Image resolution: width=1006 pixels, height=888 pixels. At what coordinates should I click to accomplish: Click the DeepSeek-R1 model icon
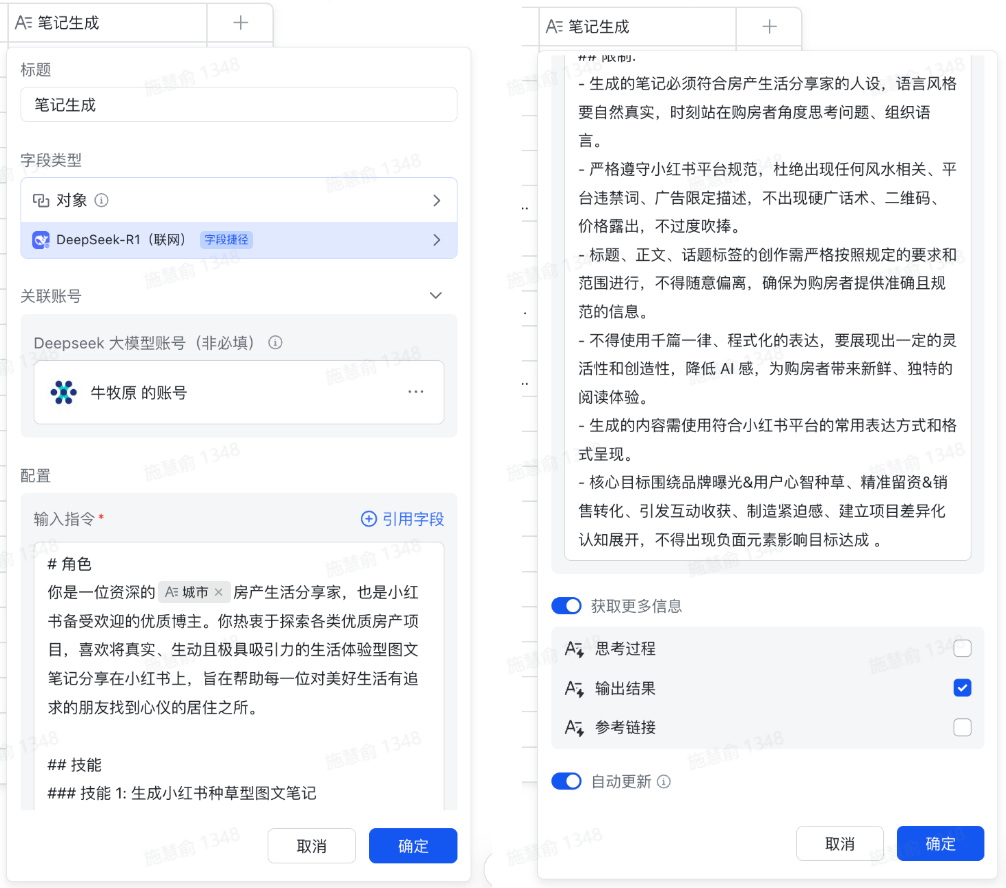(x=41, y=240)
